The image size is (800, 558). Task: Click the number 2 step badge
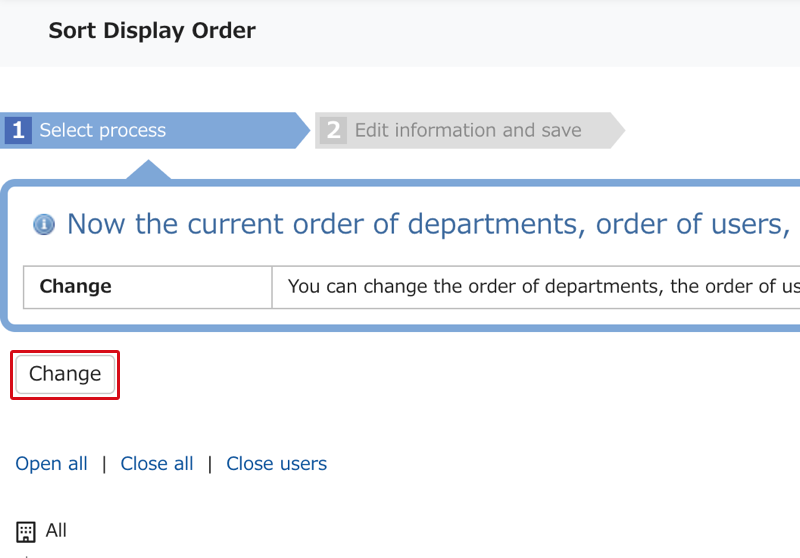pos(334,130)
